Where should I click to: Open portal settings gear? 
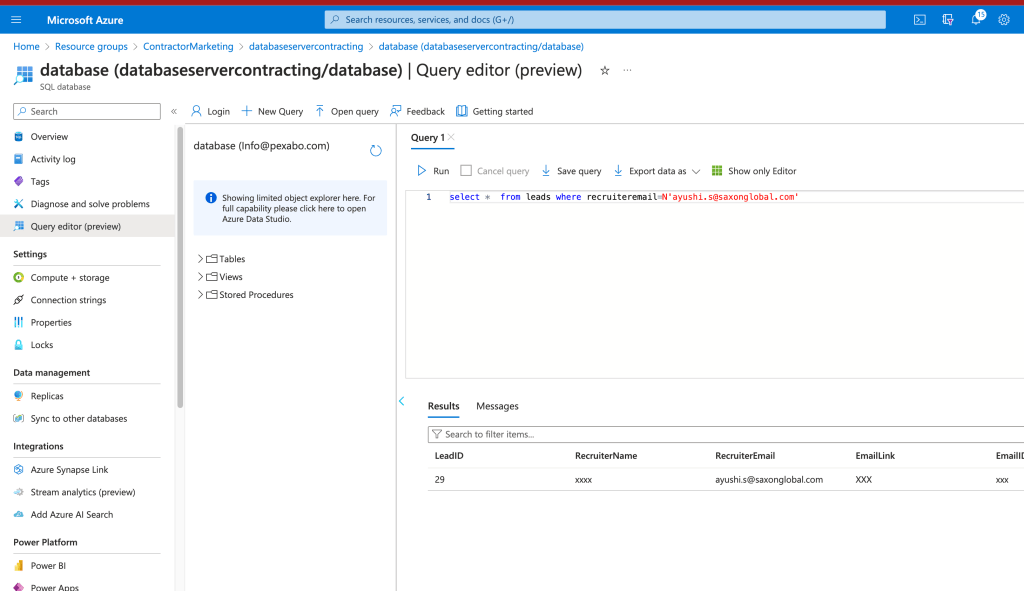click(x=1004, y=20)
